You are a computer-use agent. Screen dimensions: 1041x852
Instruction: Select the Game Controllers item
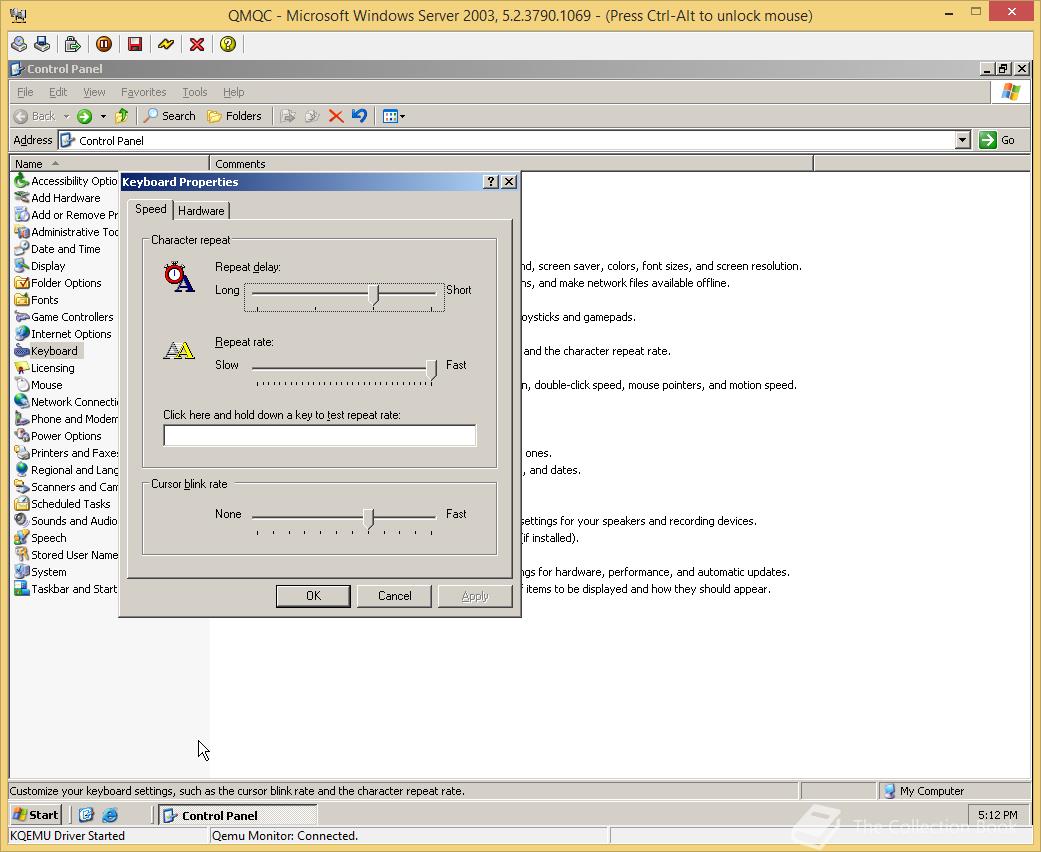(64, 317)
